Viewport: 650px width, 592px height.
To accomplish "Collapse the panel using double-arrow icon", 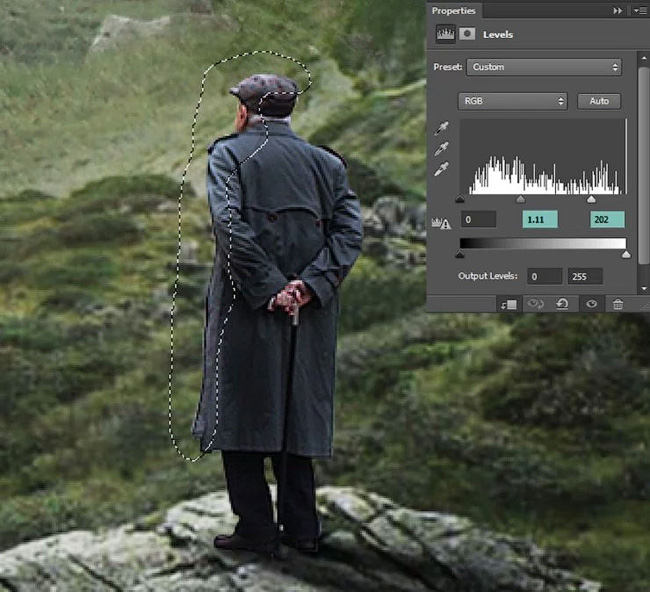I will (618, 11).
